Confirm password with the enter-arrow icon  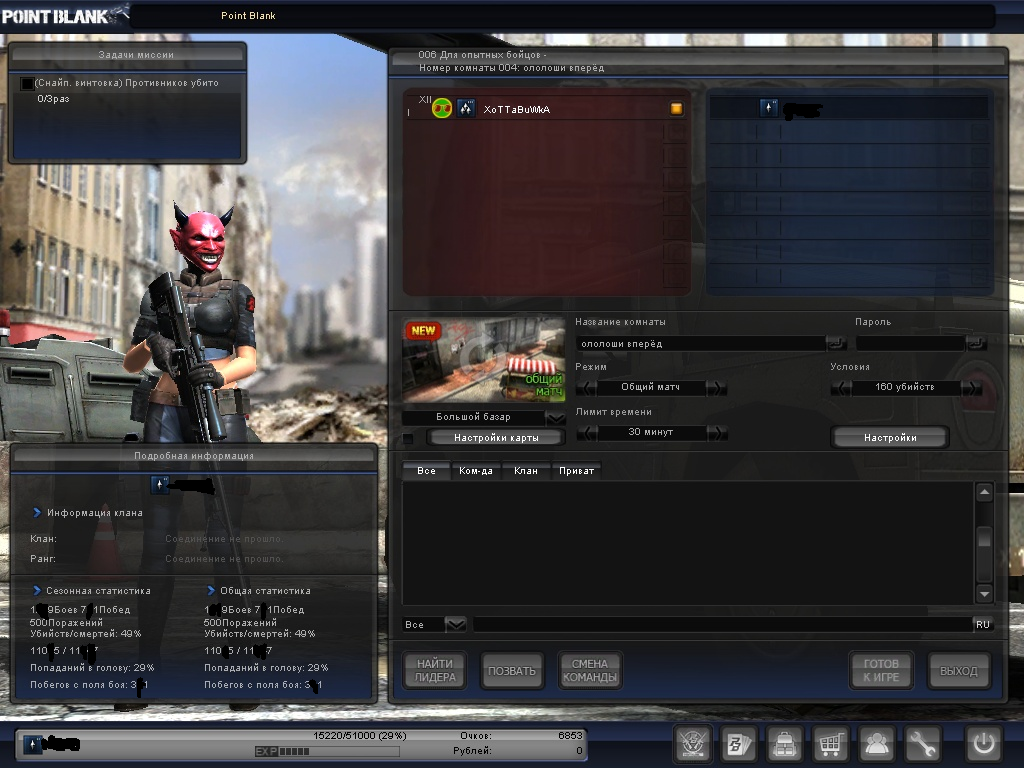point(976,343)
